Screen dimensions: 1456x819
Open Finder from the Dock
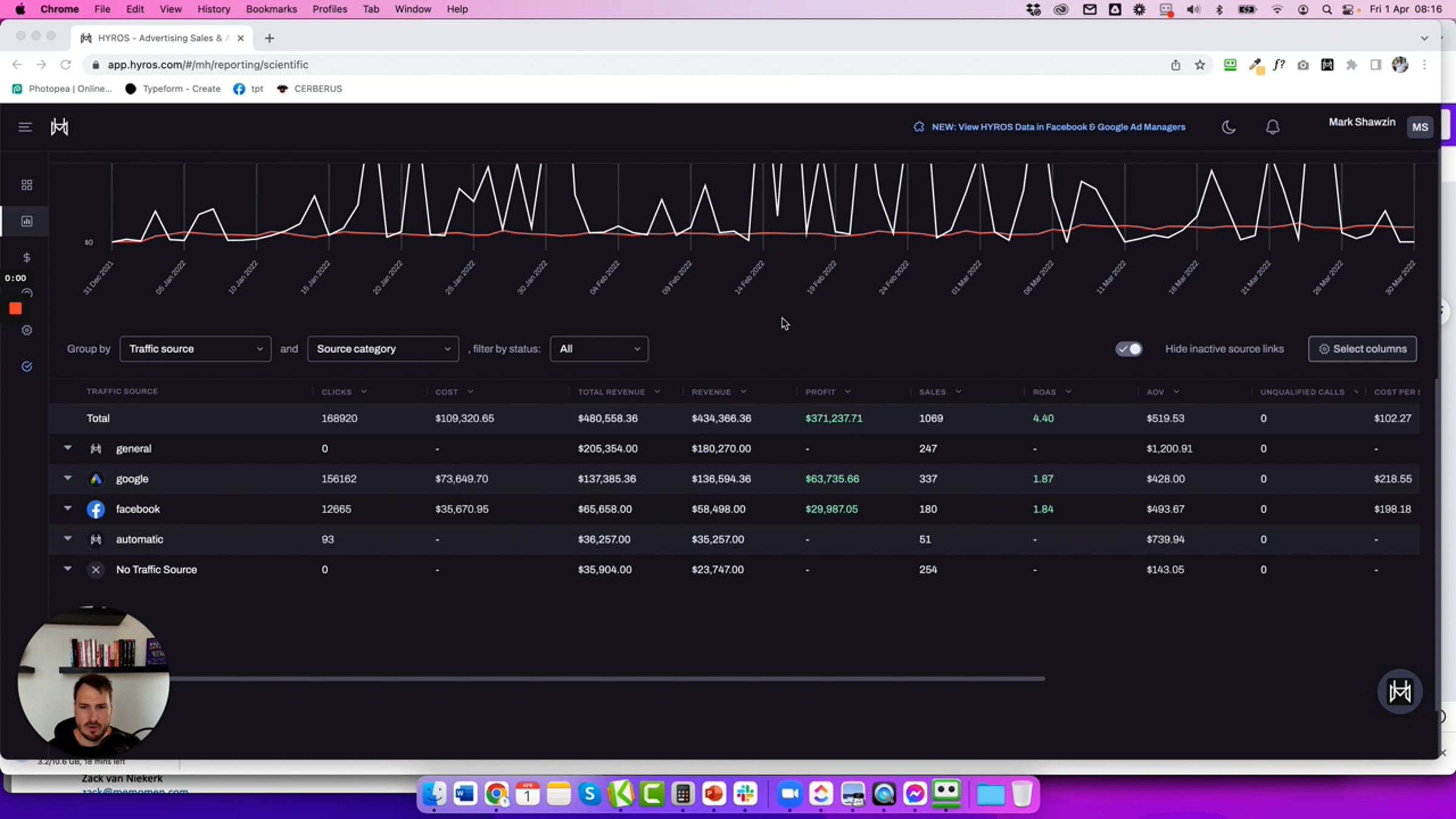click(x=434, y=794)
